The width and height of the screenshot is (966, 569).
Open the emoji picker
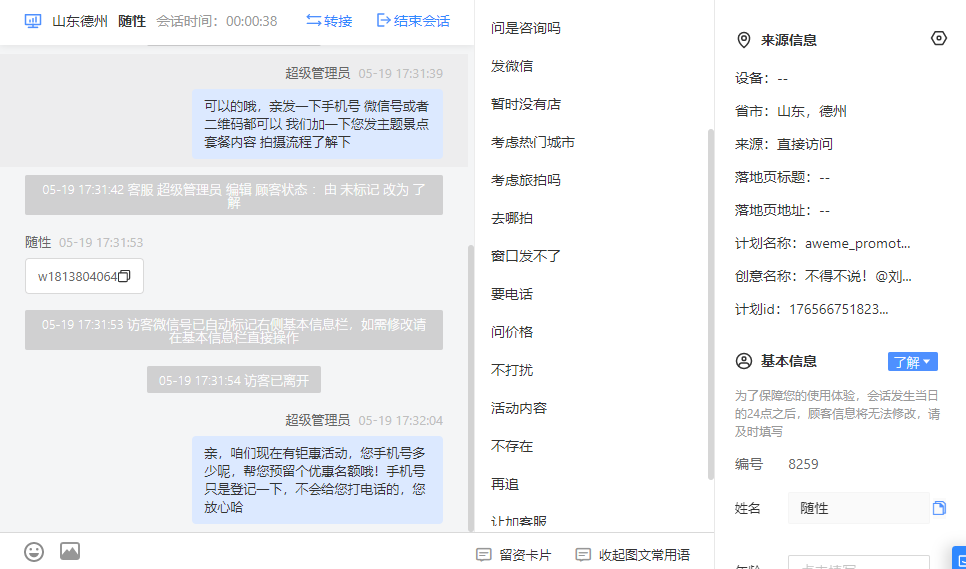[34, 552]
